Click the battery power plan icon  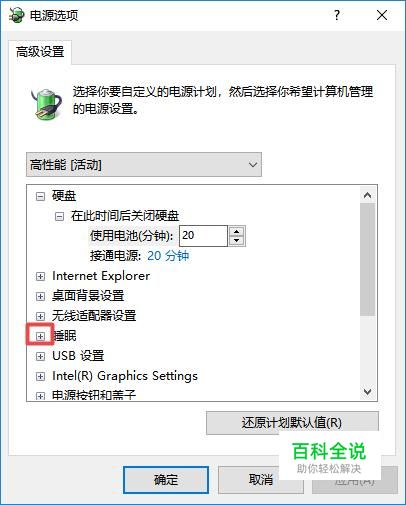[46, 104]
